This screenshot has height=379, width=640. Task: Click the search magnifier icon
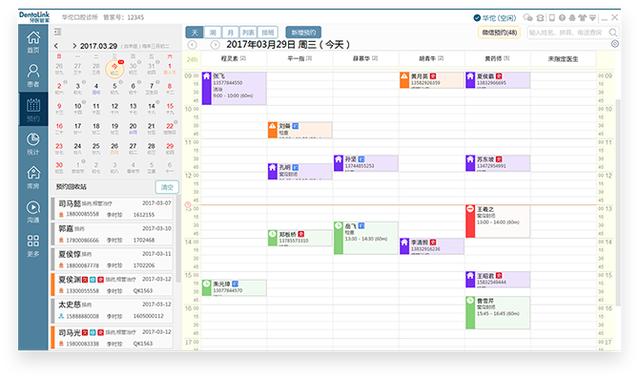pyautogui.click(x=613, y=32)
